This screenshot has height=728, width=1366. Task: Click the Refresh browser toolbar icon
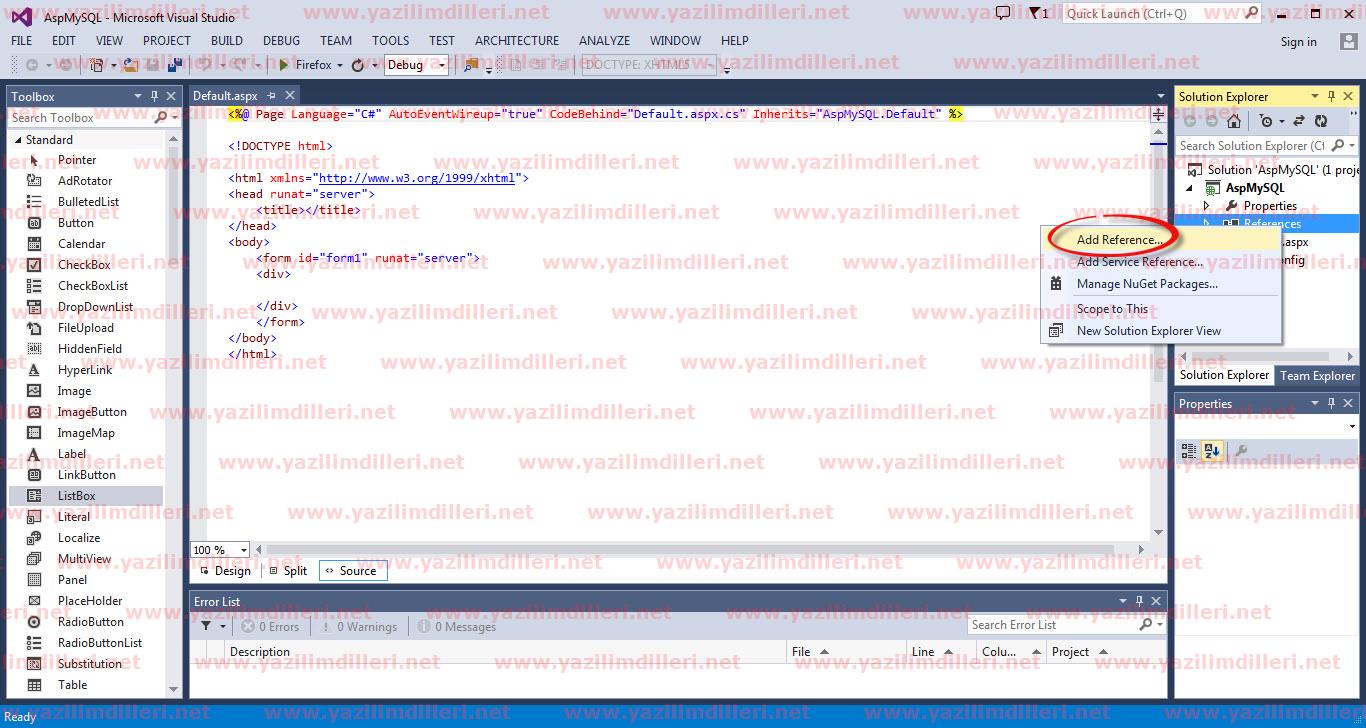(x=358, y=65)
